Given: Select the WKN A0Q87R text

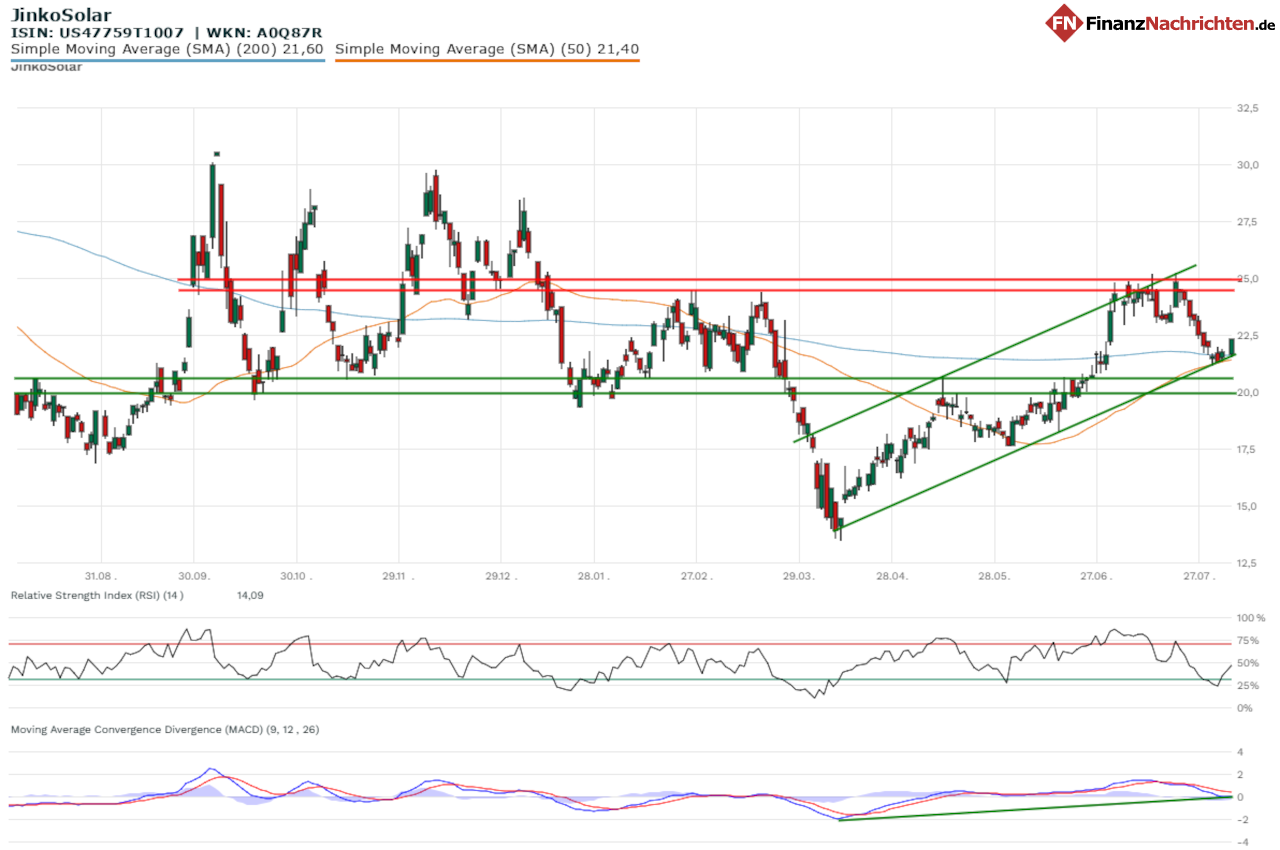Looking at the screenshot, I should click(265, 33).
